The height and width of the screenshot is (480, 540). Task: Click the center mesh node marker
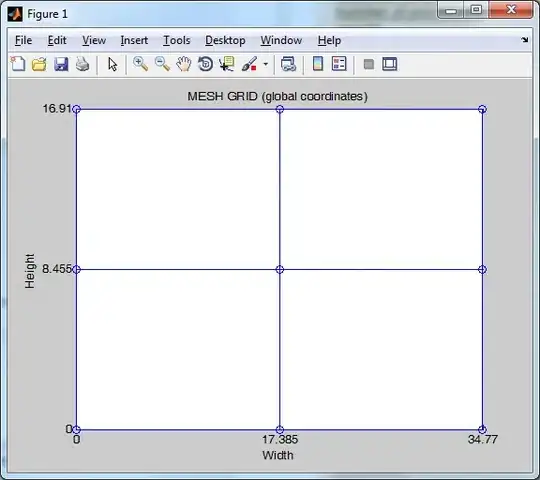280,269
